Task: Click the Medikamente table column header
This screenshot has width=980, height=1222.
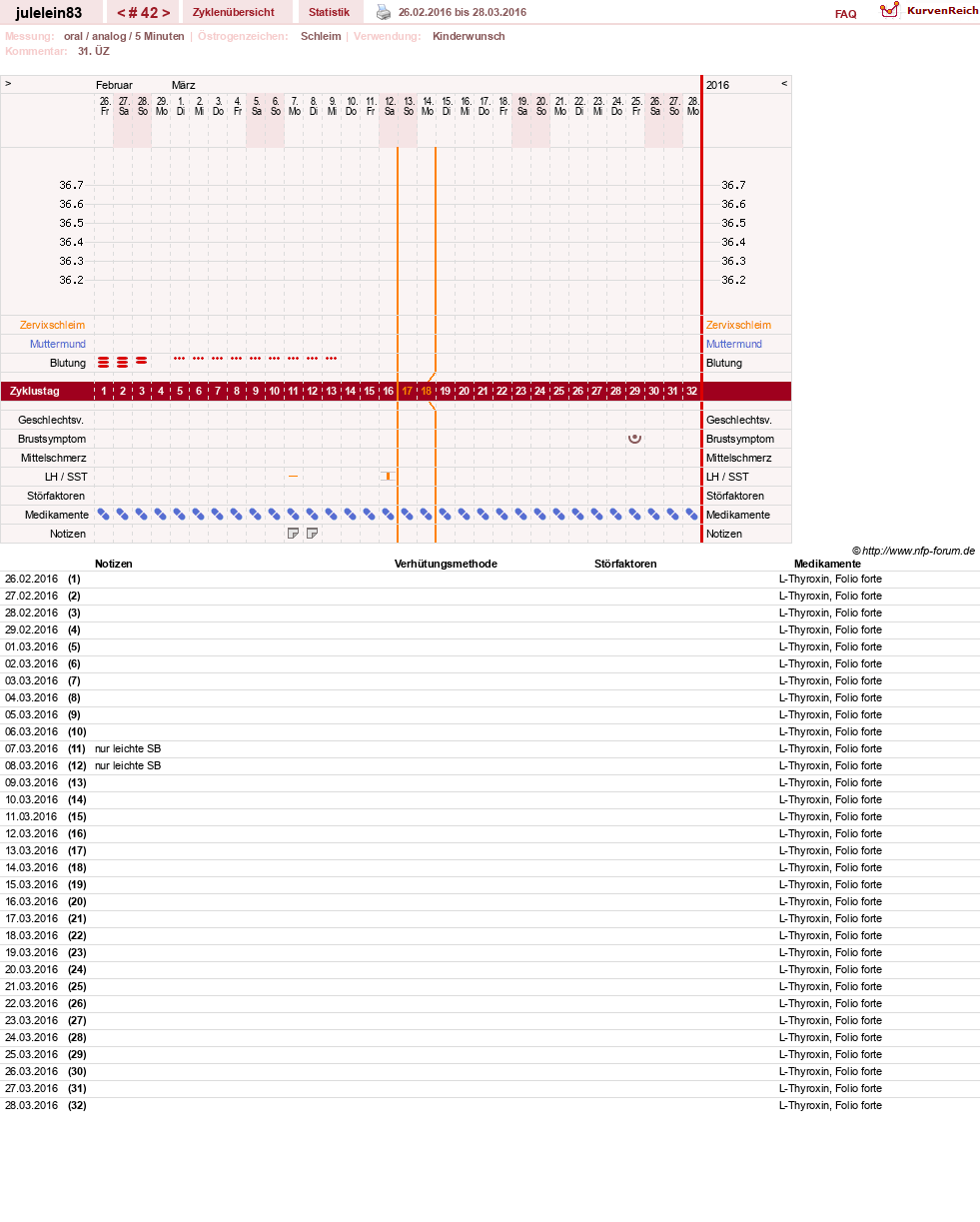Action: pyautogui.click(x=826, y=564)
